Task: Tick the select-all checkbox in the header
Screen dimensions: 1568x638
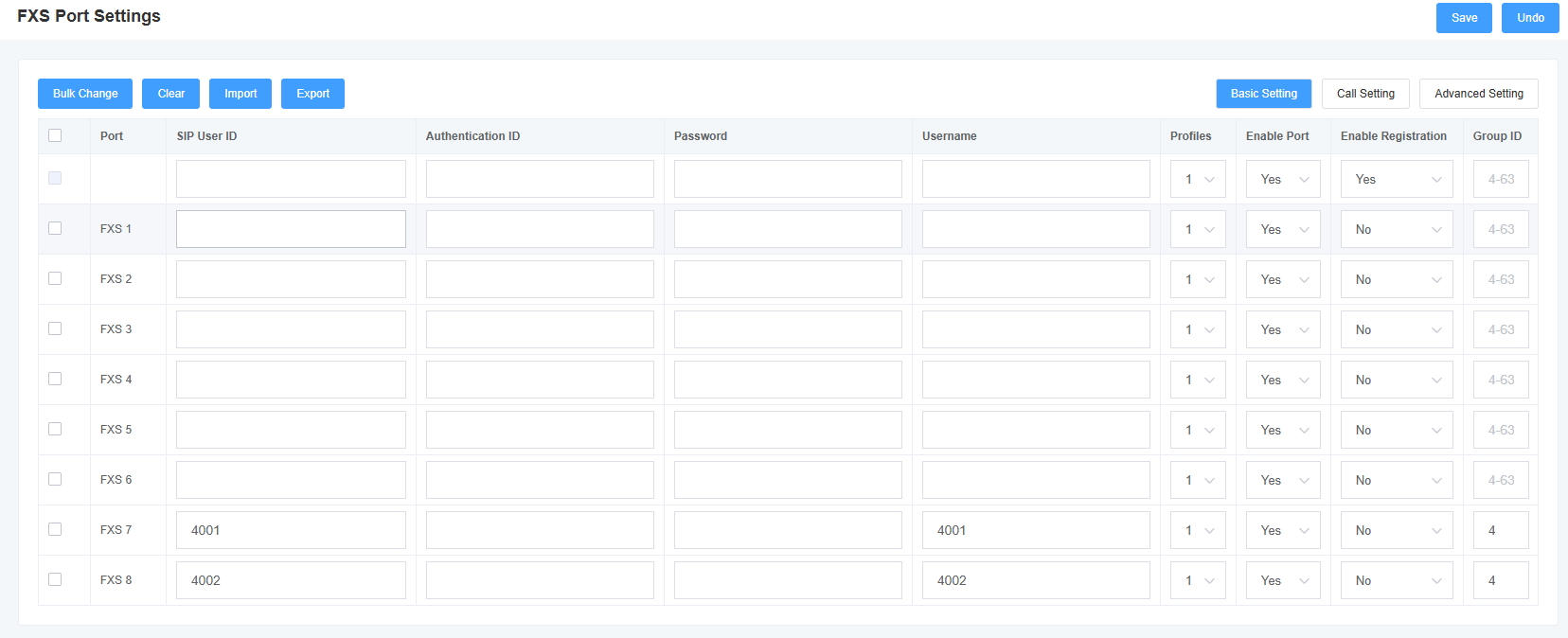Action: [x=55, y=135]
